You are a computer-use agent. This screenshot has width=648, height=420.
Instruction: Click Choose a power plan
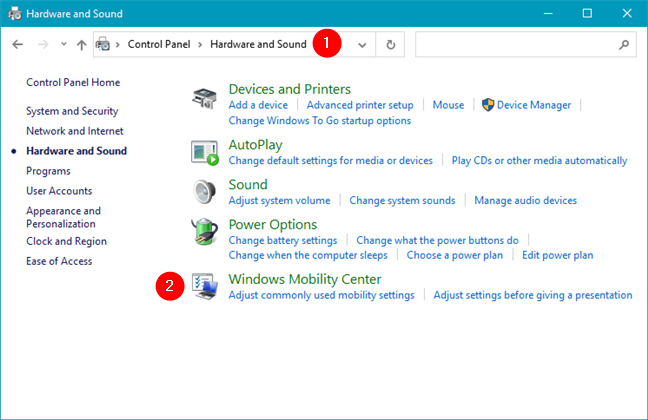click(455, 255)
